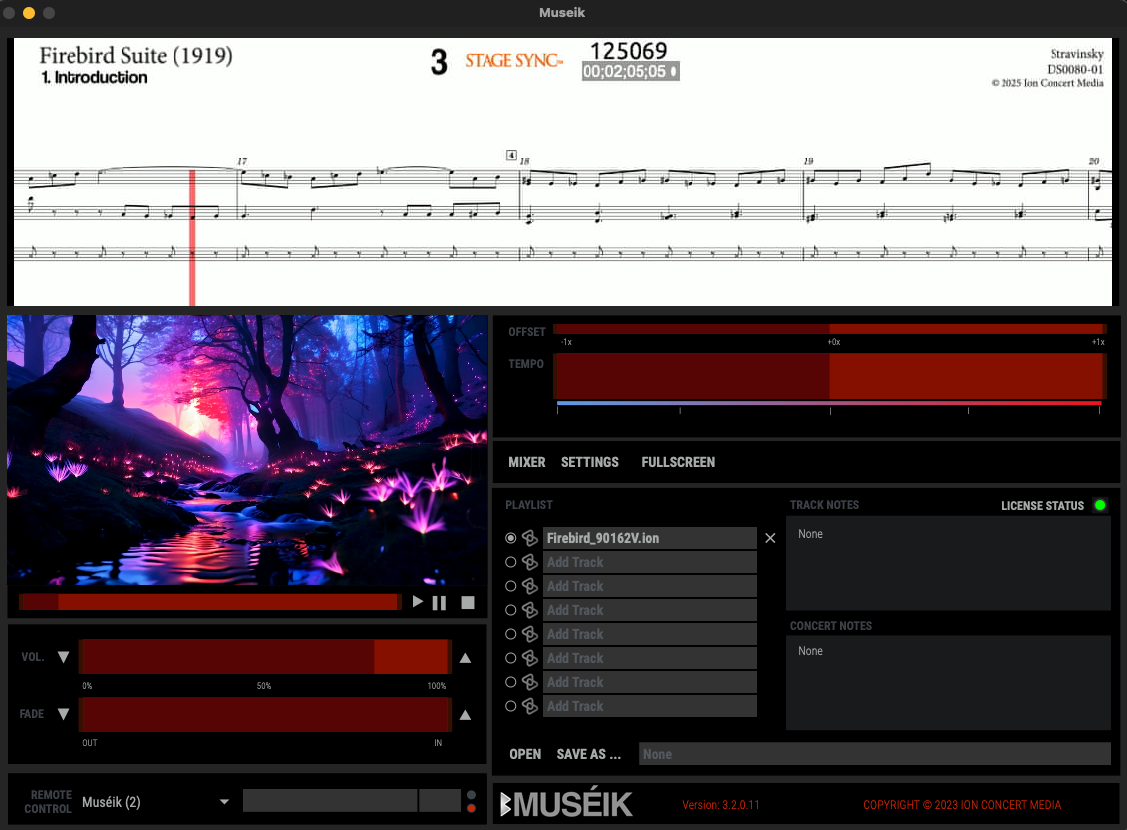
Task: Click the Muséik logo
Action: [x=566, y=803]
